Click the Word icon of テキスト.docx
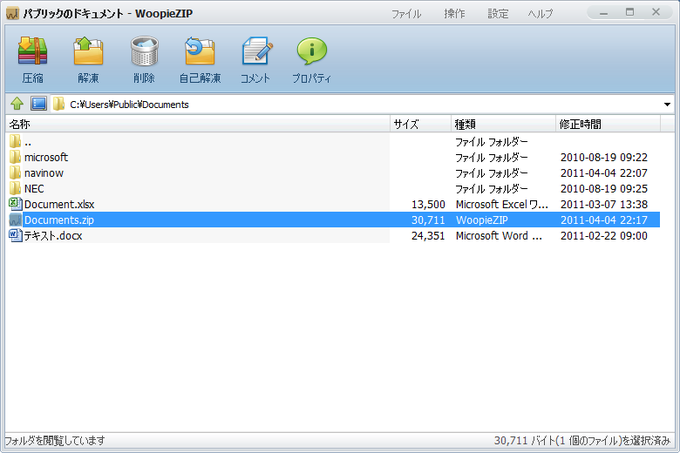 pyautogui.click(x=16, y=235)
